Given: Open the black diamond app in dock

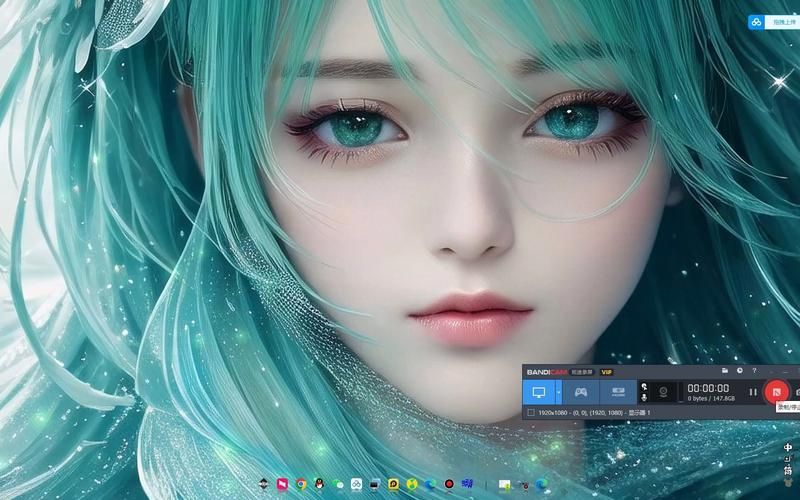Looking at the screenshot, I should click(263, 484).
